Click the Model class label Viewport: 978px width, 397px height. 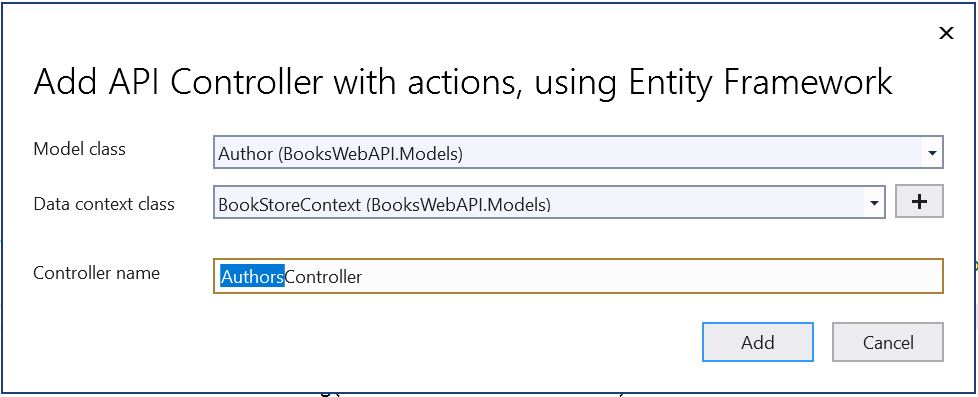pos(79,149)
